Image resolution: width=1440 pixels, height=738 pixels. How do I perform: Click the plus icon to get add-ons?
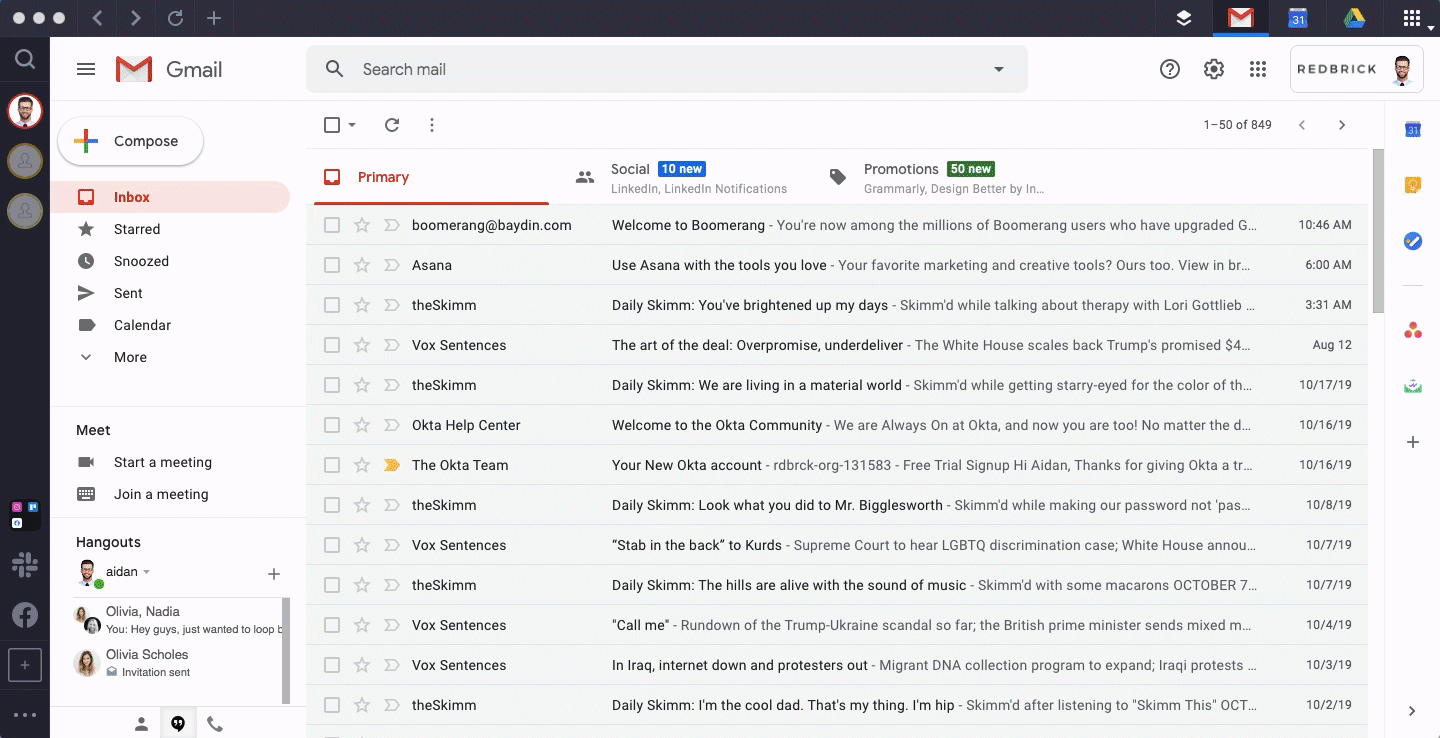pos(1413,442)
